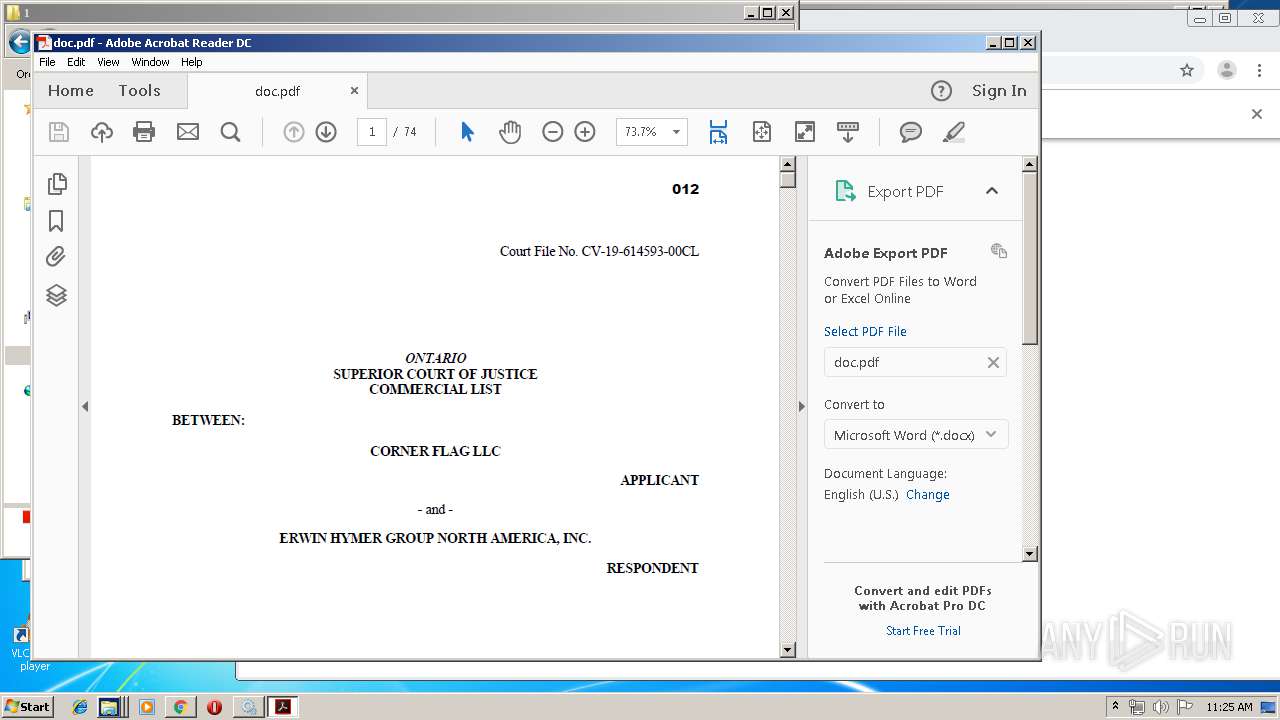Open the Find text magnifier icon
This screenshot has width=1280, height=720.
(x=231, y=132)
